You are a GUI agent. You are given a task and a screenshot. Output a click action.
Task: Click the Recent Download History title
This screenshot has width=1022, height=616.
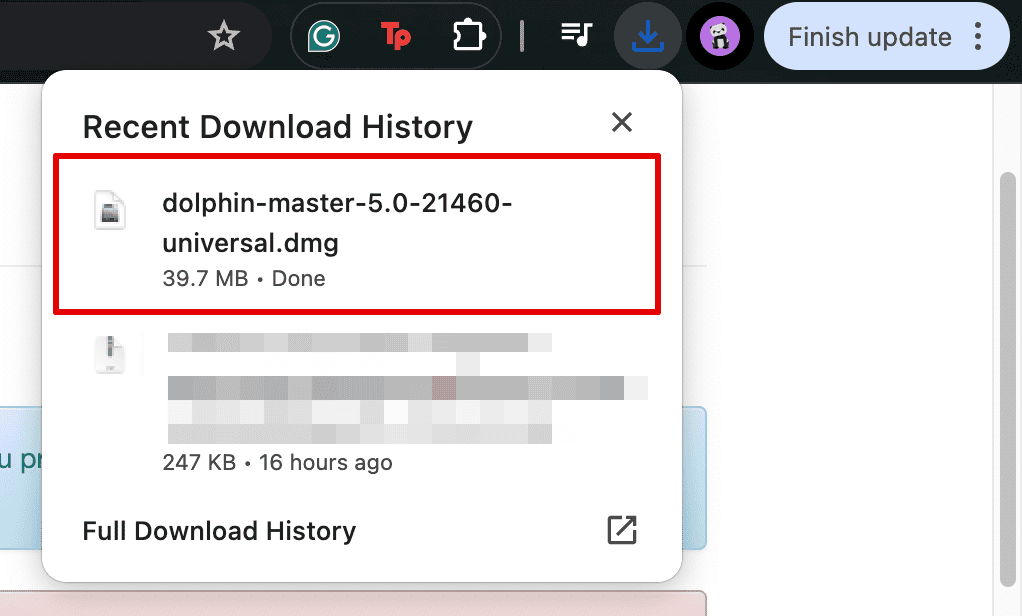pyautogui.click(x=278, y=127)
